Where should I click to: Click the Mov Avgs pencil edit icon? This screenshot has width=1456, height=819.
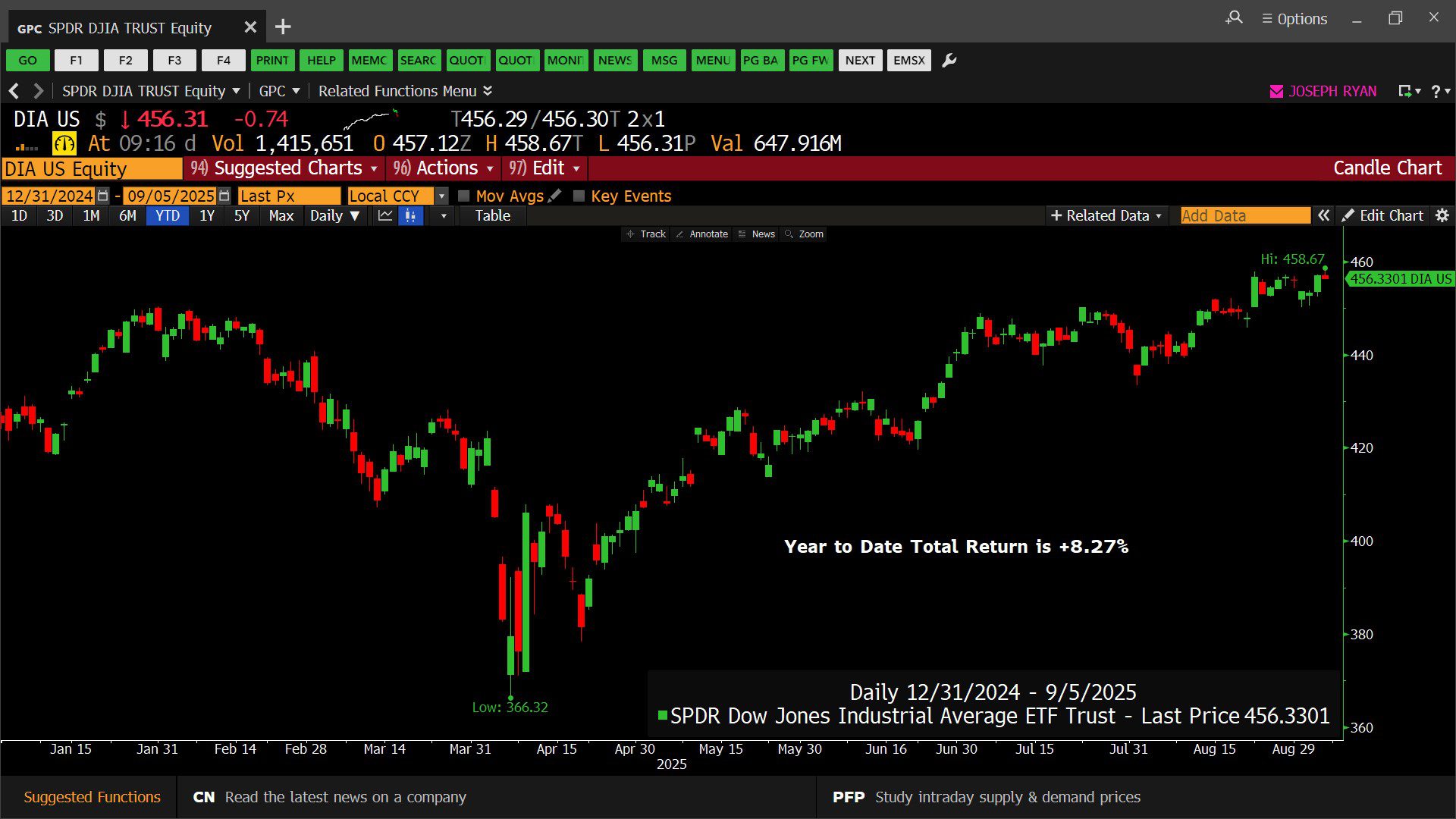coord(555,196)
